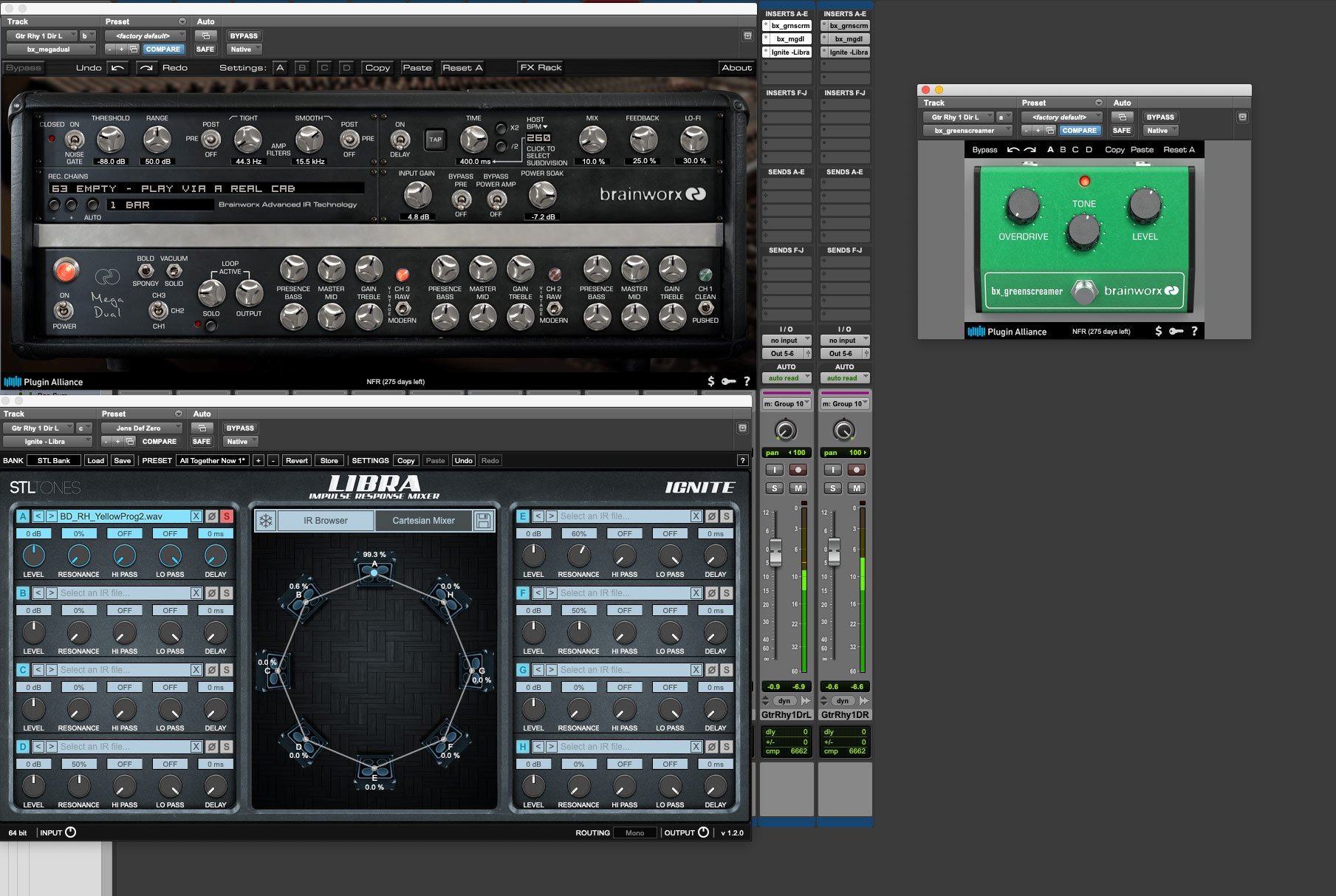Click the key license icon in bx_greenscreamer
The width and height of the screenshot is (1336, 896).
1176,332
